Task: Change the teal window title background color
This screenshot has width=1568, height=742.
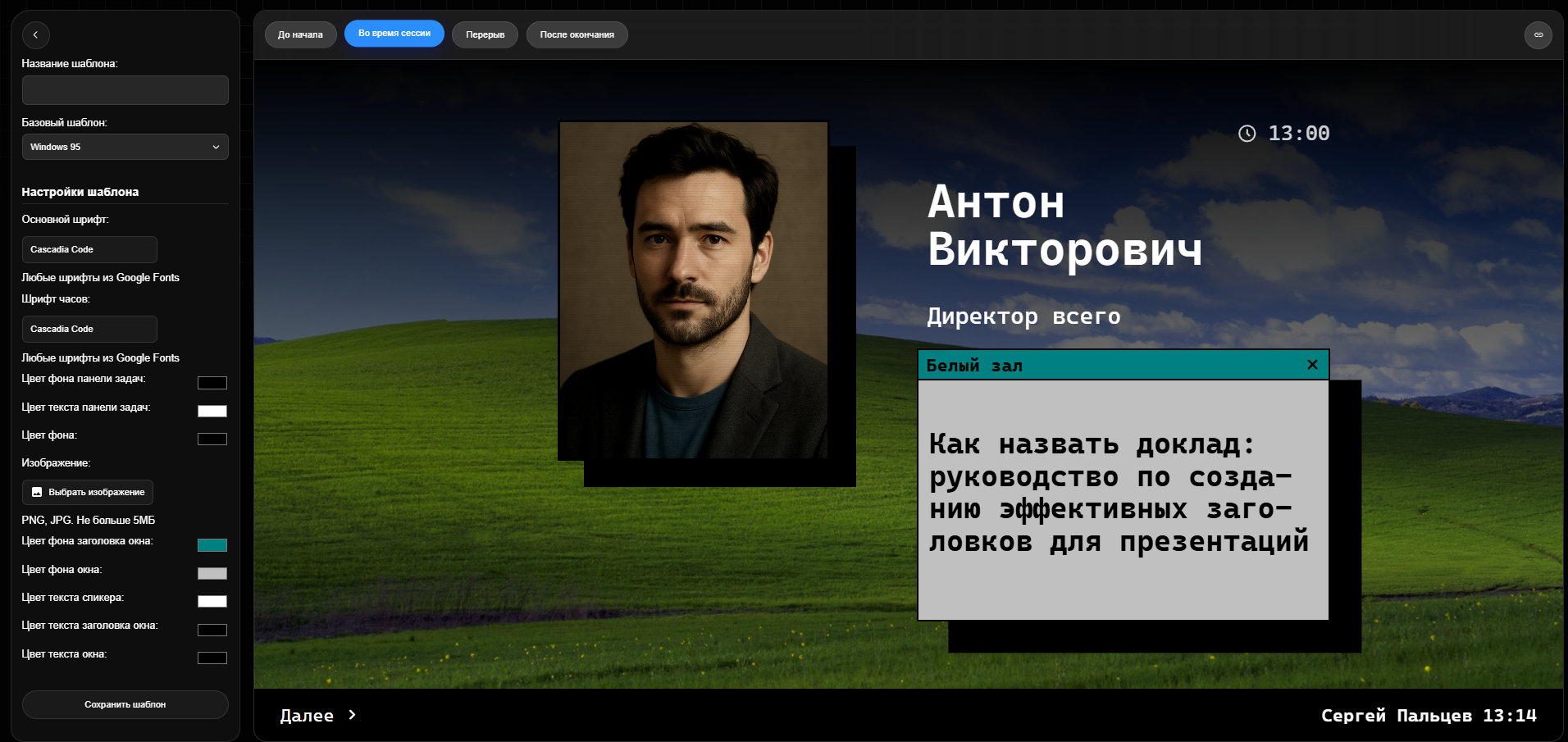Action: pyautogui.click(x=212, y=544)
